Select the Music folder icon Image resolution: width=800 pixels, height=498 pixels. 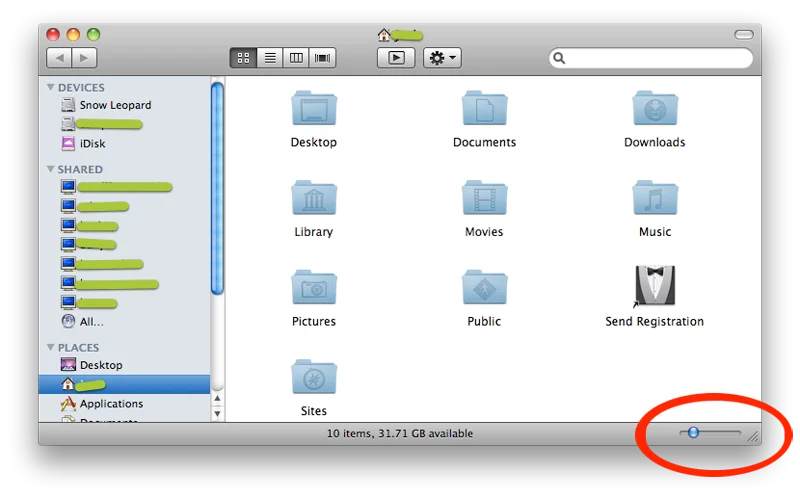[x=655, y=197]
